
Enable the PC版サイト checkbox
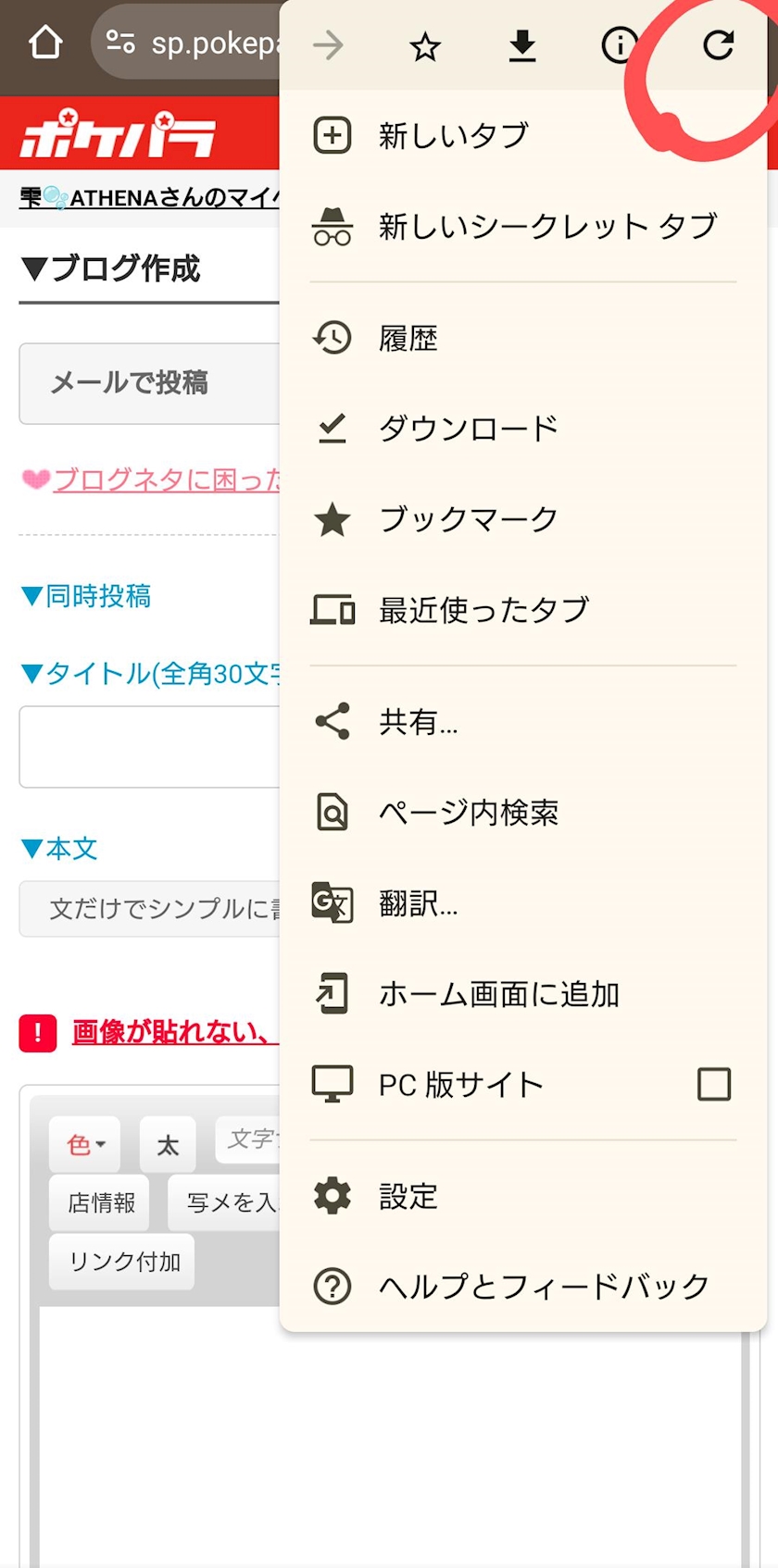click(x=714, y=1084)
